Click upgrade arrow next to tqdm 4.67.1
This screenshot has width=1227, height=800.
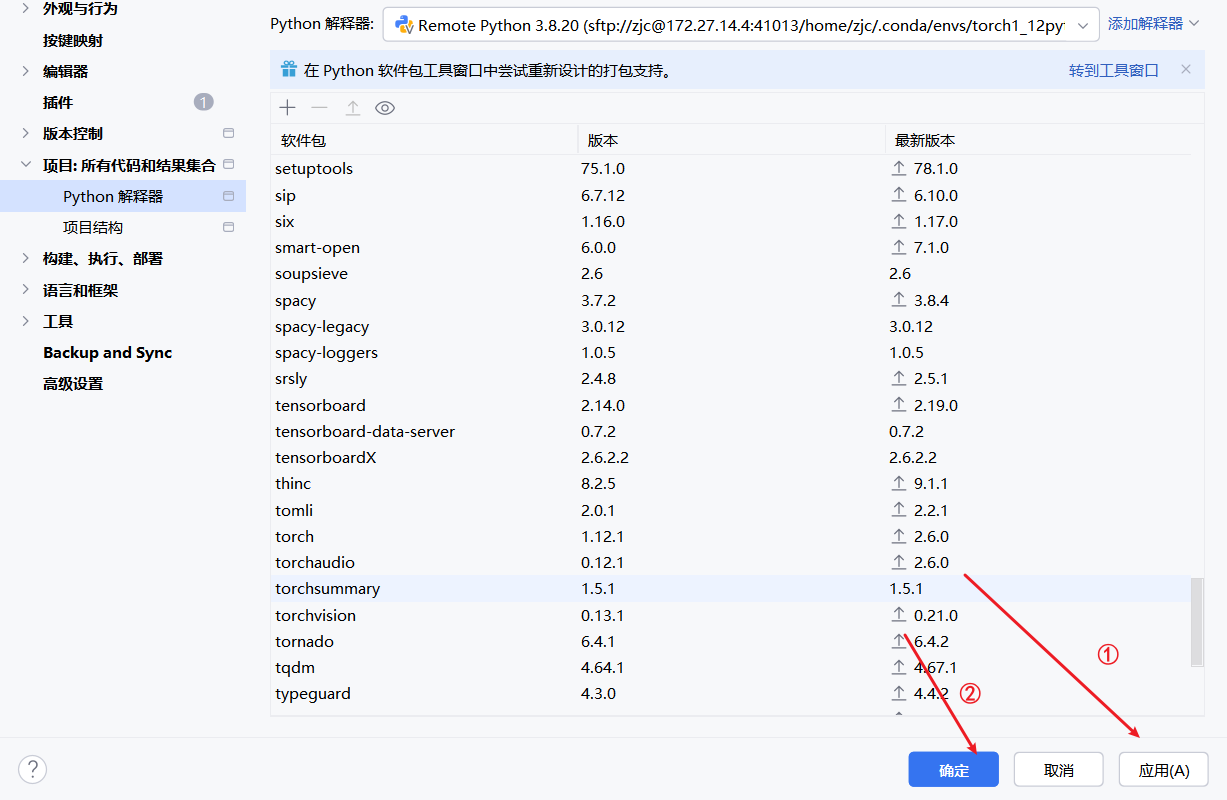tap(899, 667)
